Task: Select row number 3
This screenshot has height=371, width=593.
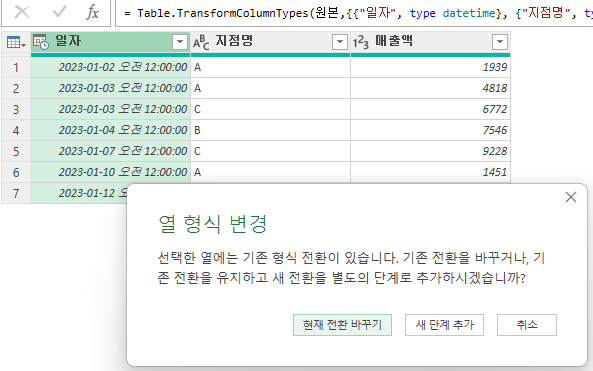Action: coord(16,109)
